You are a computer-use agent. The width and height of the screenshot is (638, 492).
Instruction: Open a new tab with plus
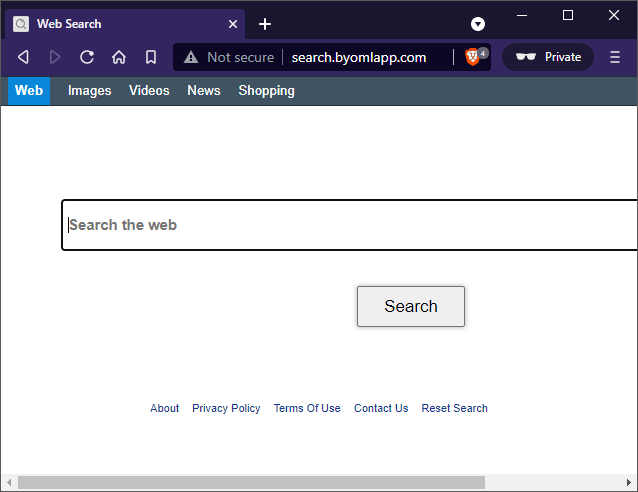[x=265, y=24]
